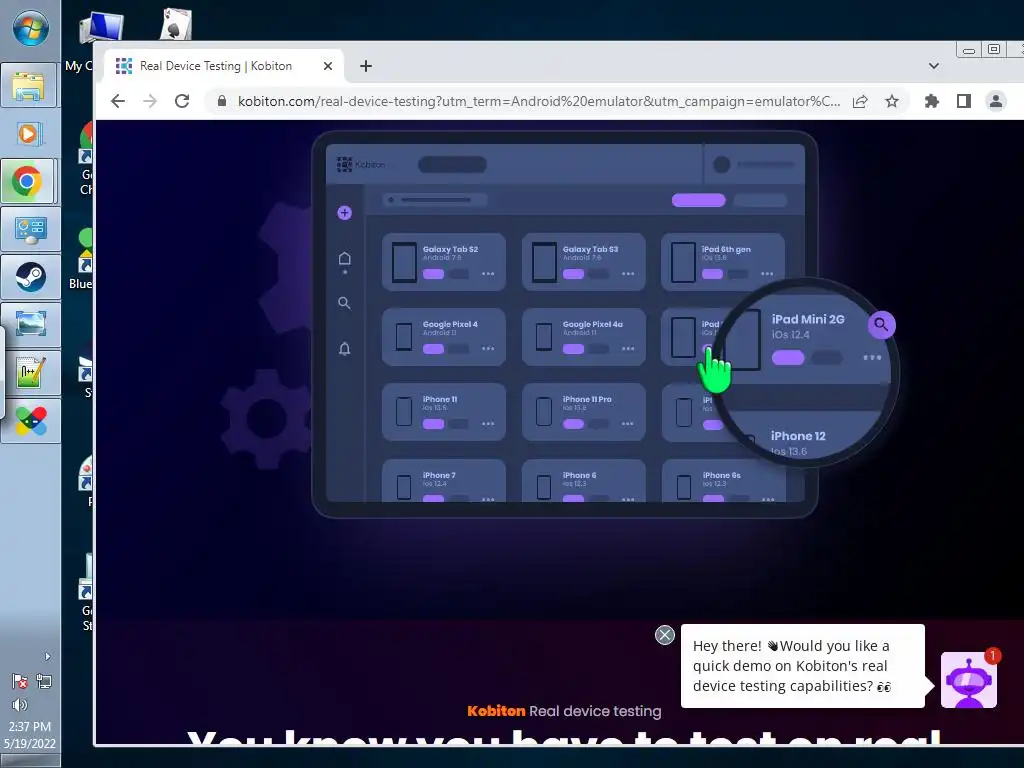Open the Windows Start menu
The width and height of the screenshot is (1024, 768).
30,30
